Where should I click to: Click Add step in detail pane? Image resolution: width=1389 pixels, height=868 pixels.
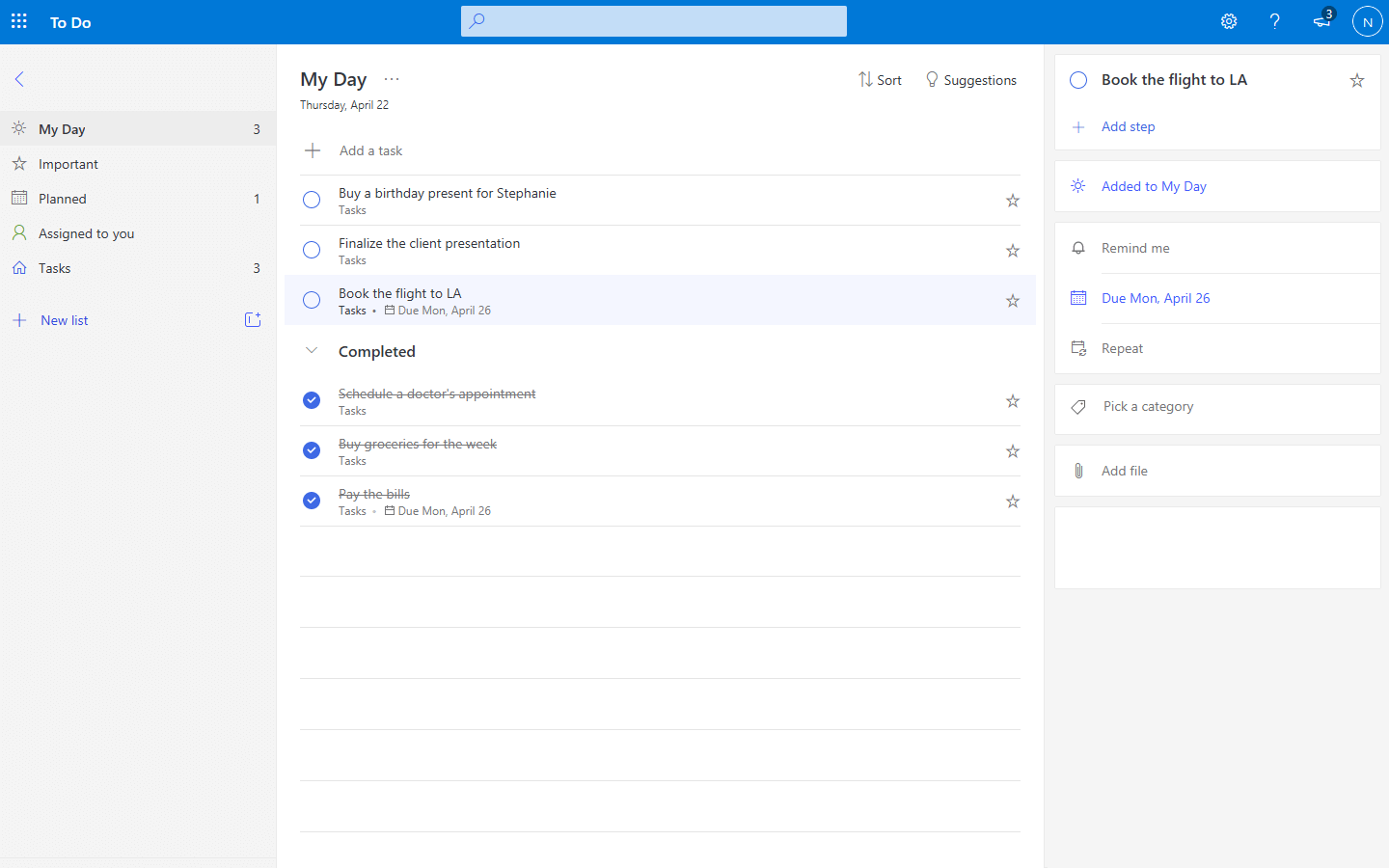pyautogui.click(x=1129, y=126)
